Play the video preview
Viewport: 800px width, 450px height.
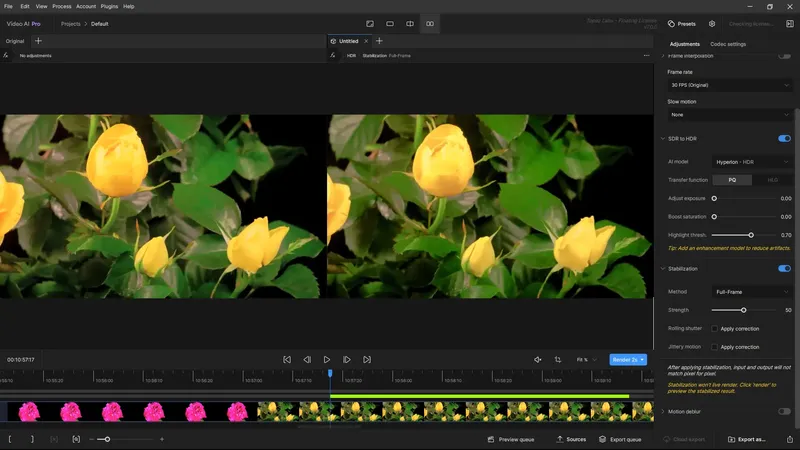(x=327, y=359)
